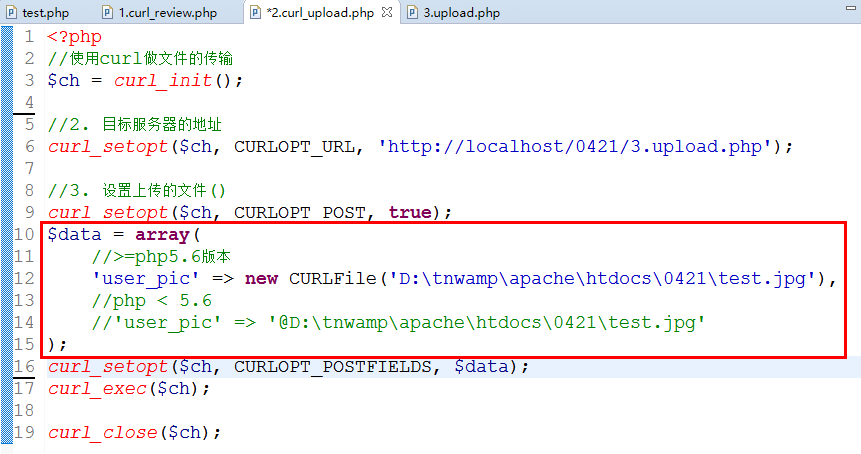Minimize the editor area
Screen dimensions: 861x454
click(x=851, y=7)
